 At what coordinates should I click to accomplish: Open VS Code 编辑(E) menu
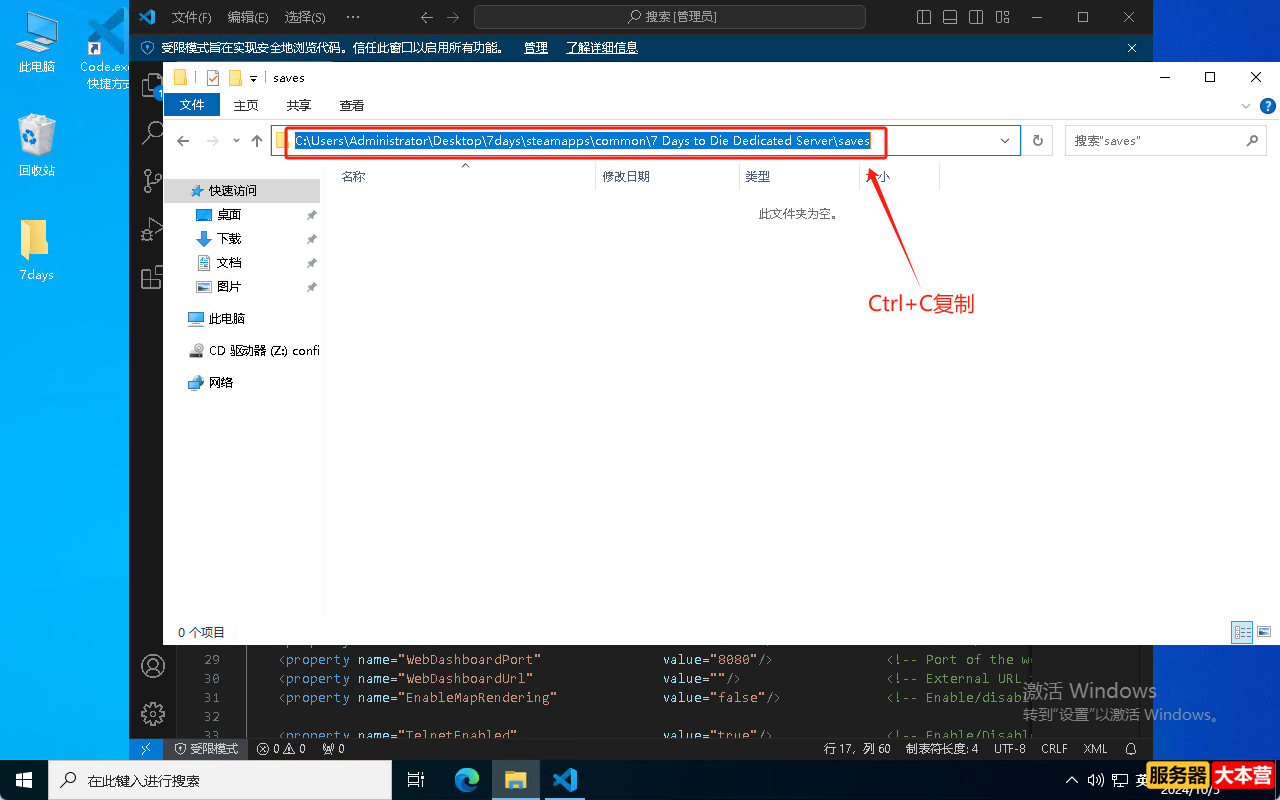pyautogui.click(x=248, y=17)
